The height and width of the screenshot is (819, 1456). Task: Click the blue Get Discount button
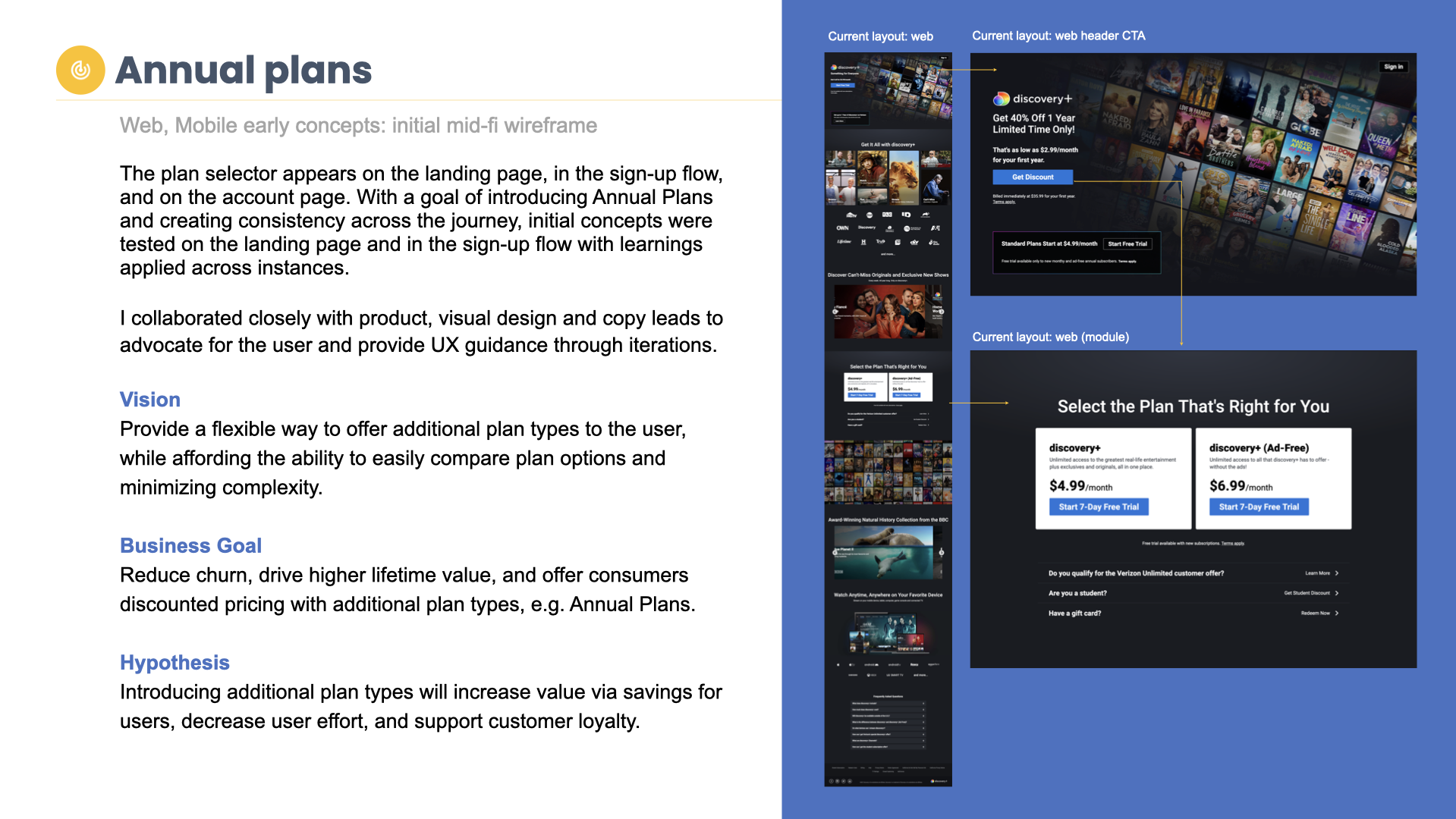coord(1033,177)
